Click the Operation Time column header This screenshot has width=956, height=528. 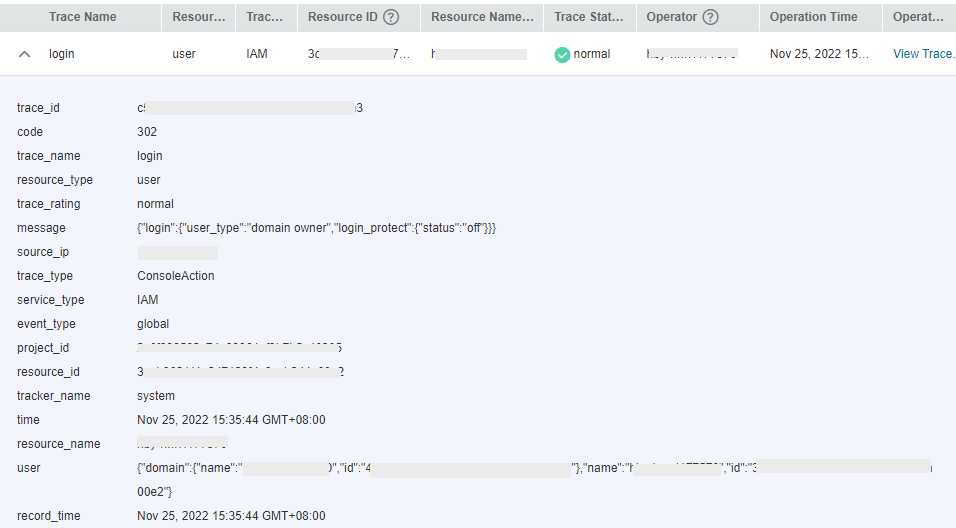(813, 17)
